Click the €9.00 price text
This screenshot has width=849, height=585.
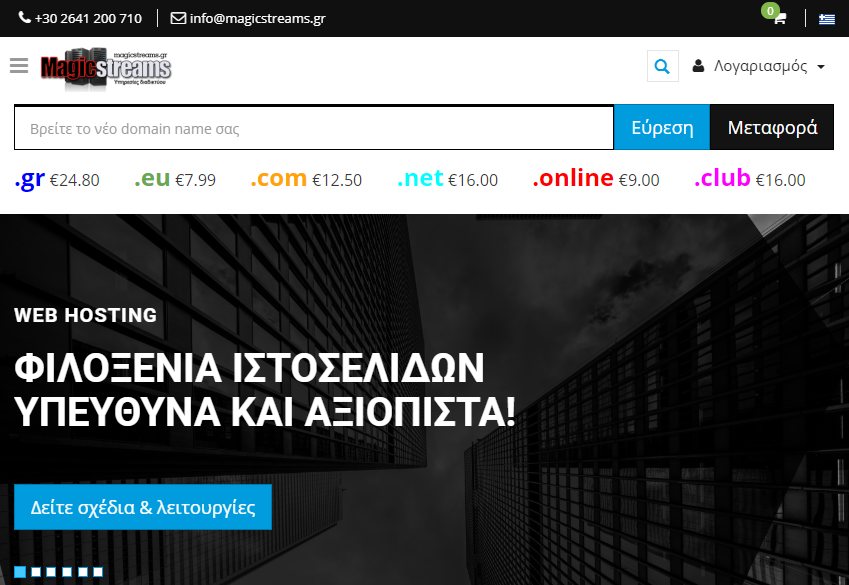coord(639,180)
